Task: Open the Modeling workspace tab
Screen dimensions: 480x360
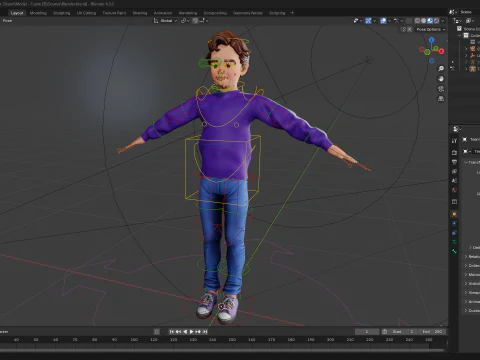Action: (x=38, y=13)
